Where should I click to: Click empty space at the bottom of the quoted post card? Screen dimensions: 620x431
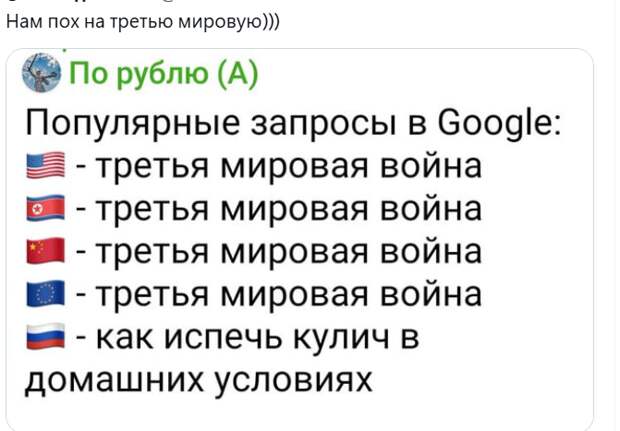coord(299,413)
